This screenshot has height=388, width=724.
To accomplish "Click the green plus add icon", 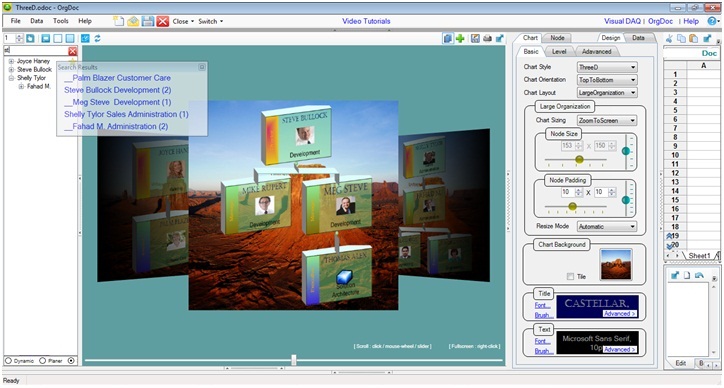I will point(460,39).
